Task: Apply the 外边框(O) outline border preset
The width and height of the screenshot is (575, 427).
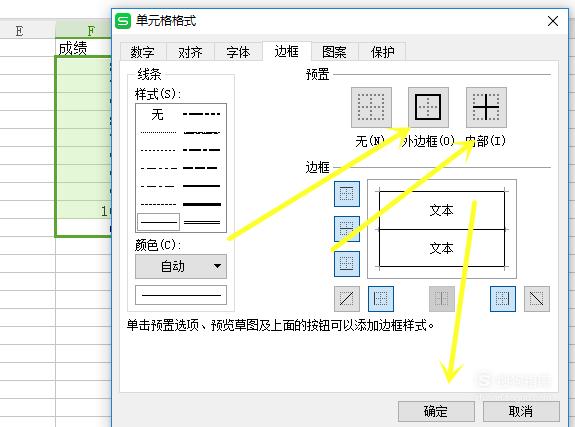Action: click(x=428, y=107)
